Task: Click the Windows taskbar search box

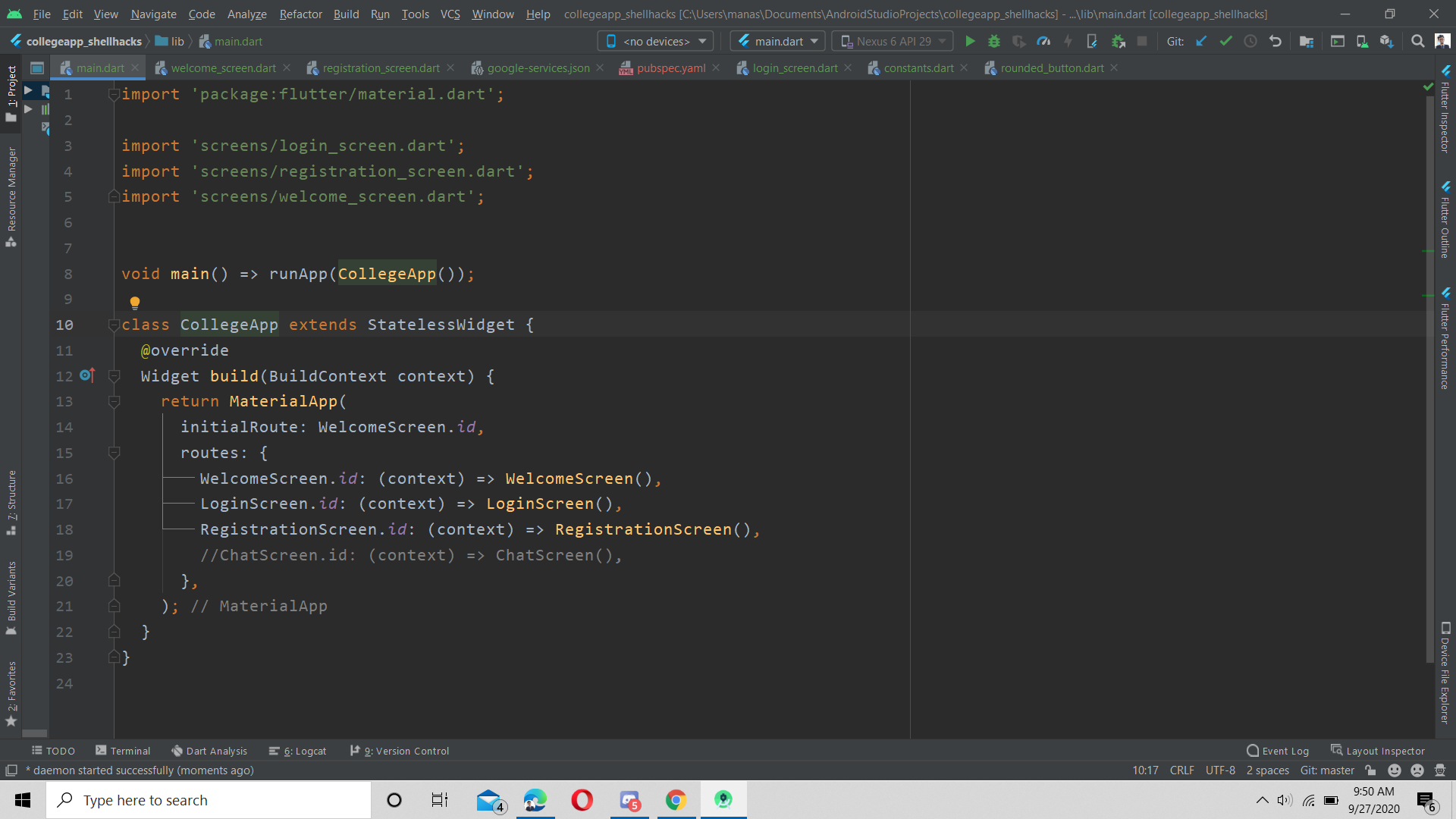Action: point(209,800)
